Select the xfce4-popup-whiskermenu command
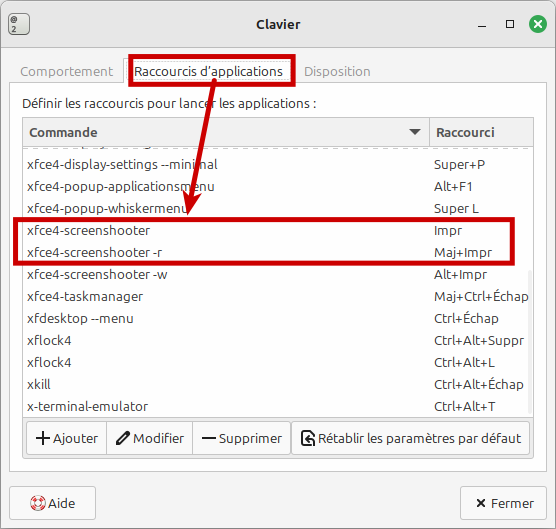 tap(107, 208)
